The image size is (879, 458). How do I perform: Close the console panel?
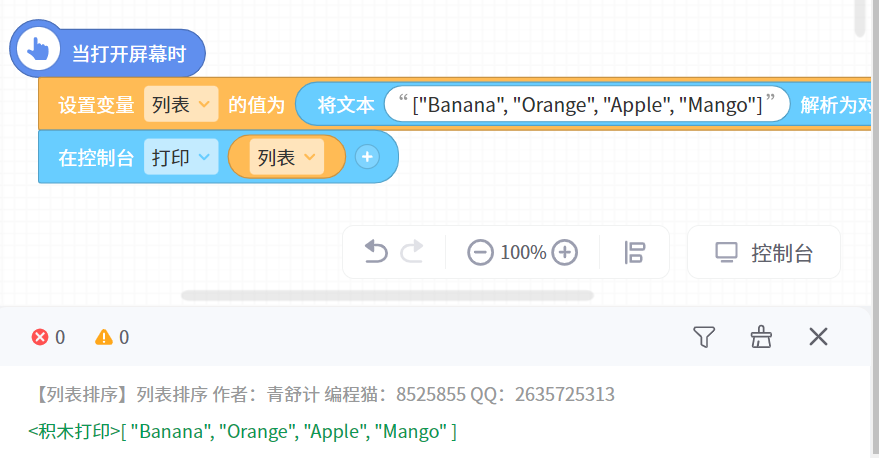pyautogui.click(x=818, y=337)
